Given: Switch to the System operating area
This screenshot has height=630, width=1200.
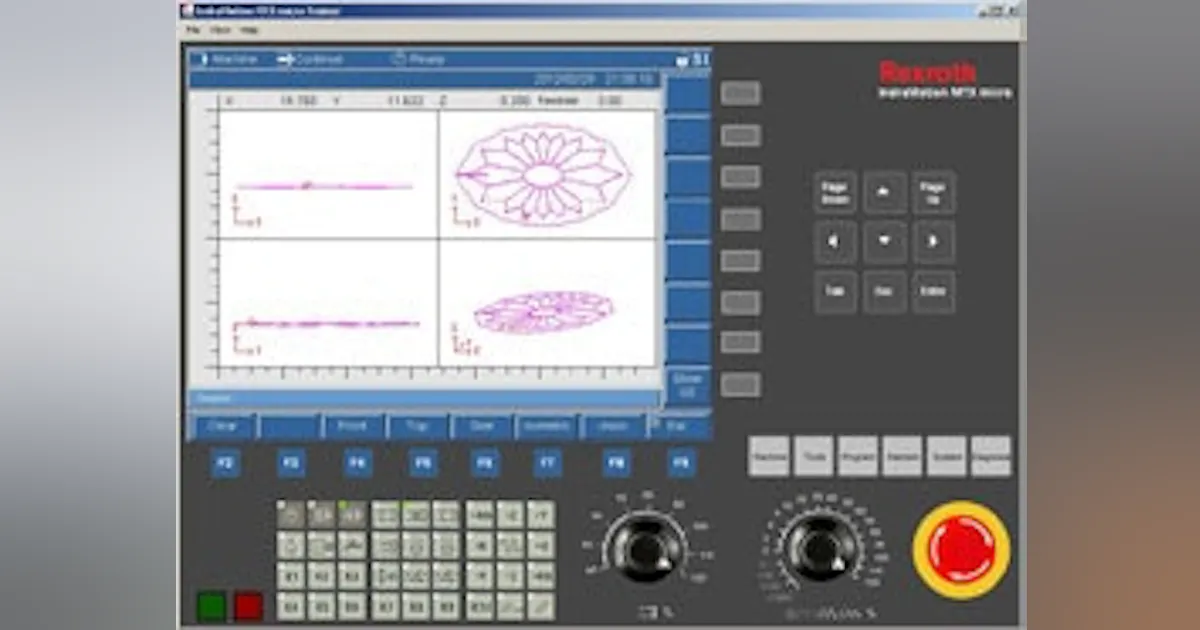Looking at the screenshot, I should (946, 456).
